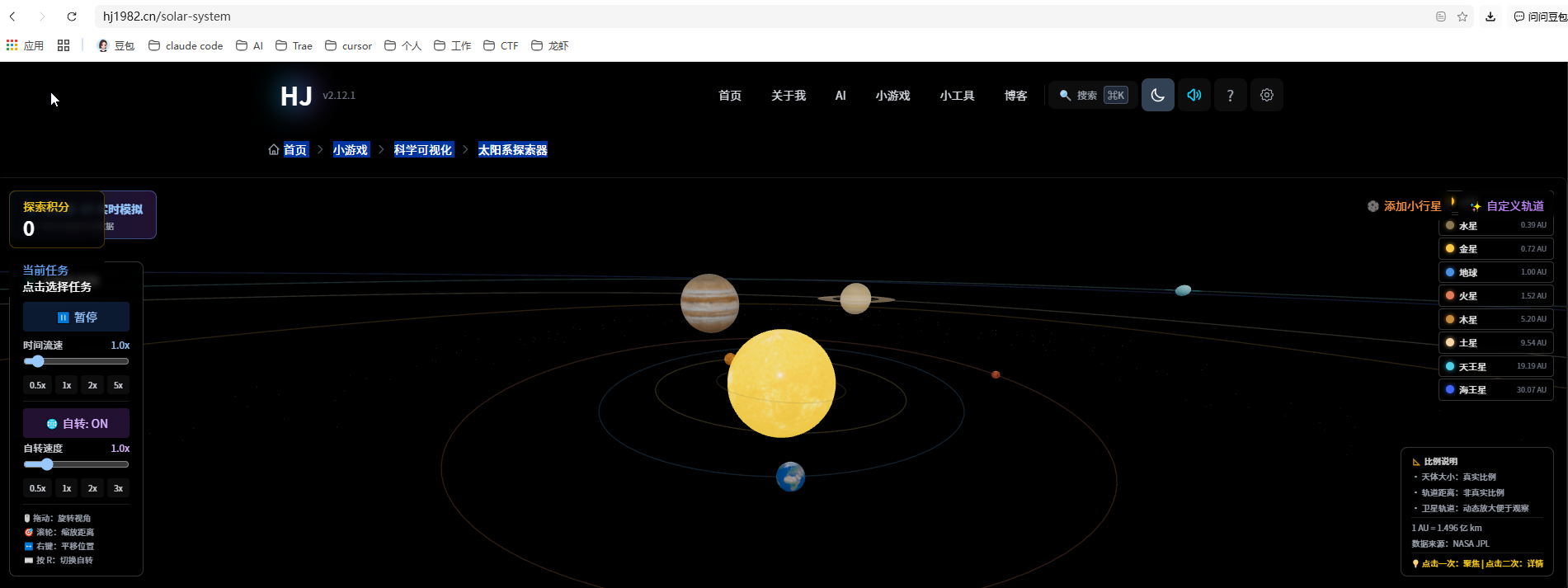Click 添加小行星 button

pyautogui.click(x=1405, y=206)
